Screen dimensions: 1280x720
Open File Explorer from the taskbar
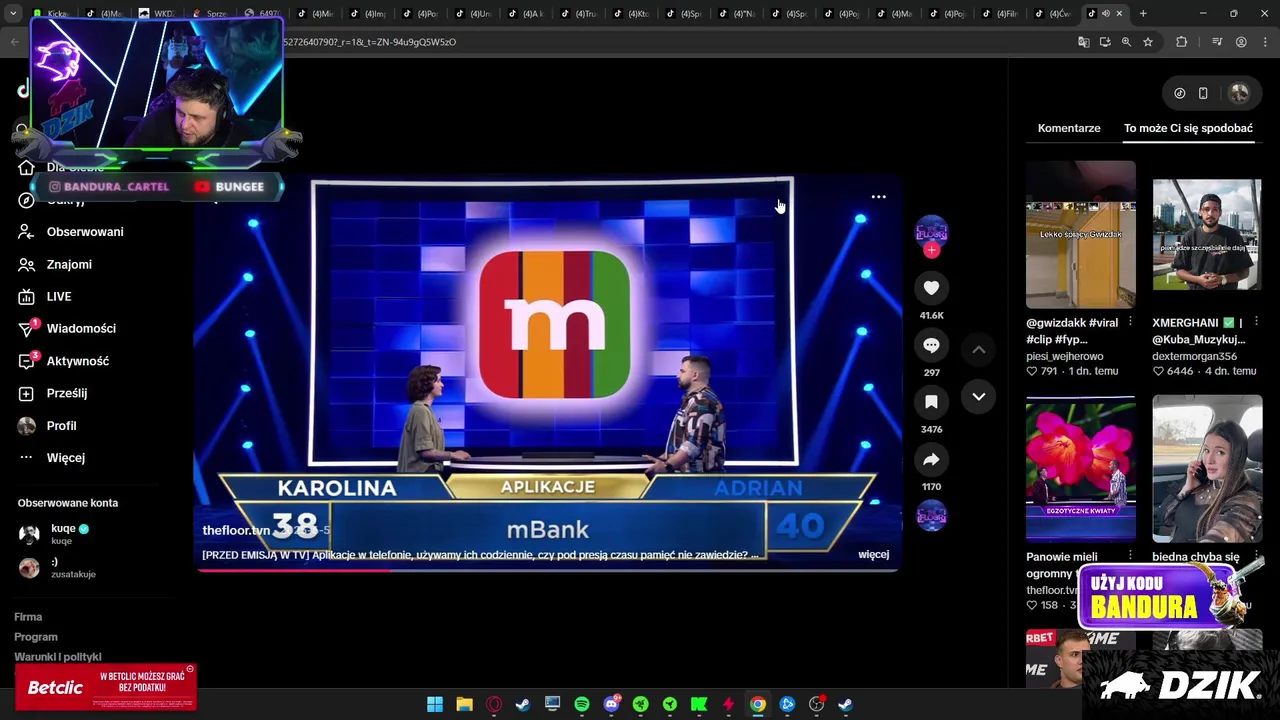click(x=464, y=705)
